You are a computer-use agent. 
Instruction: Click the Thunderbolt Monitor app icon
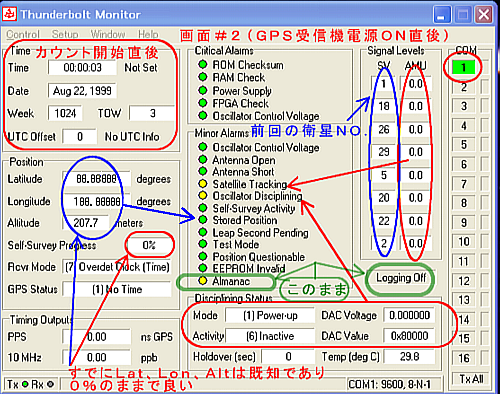[9, 14]
